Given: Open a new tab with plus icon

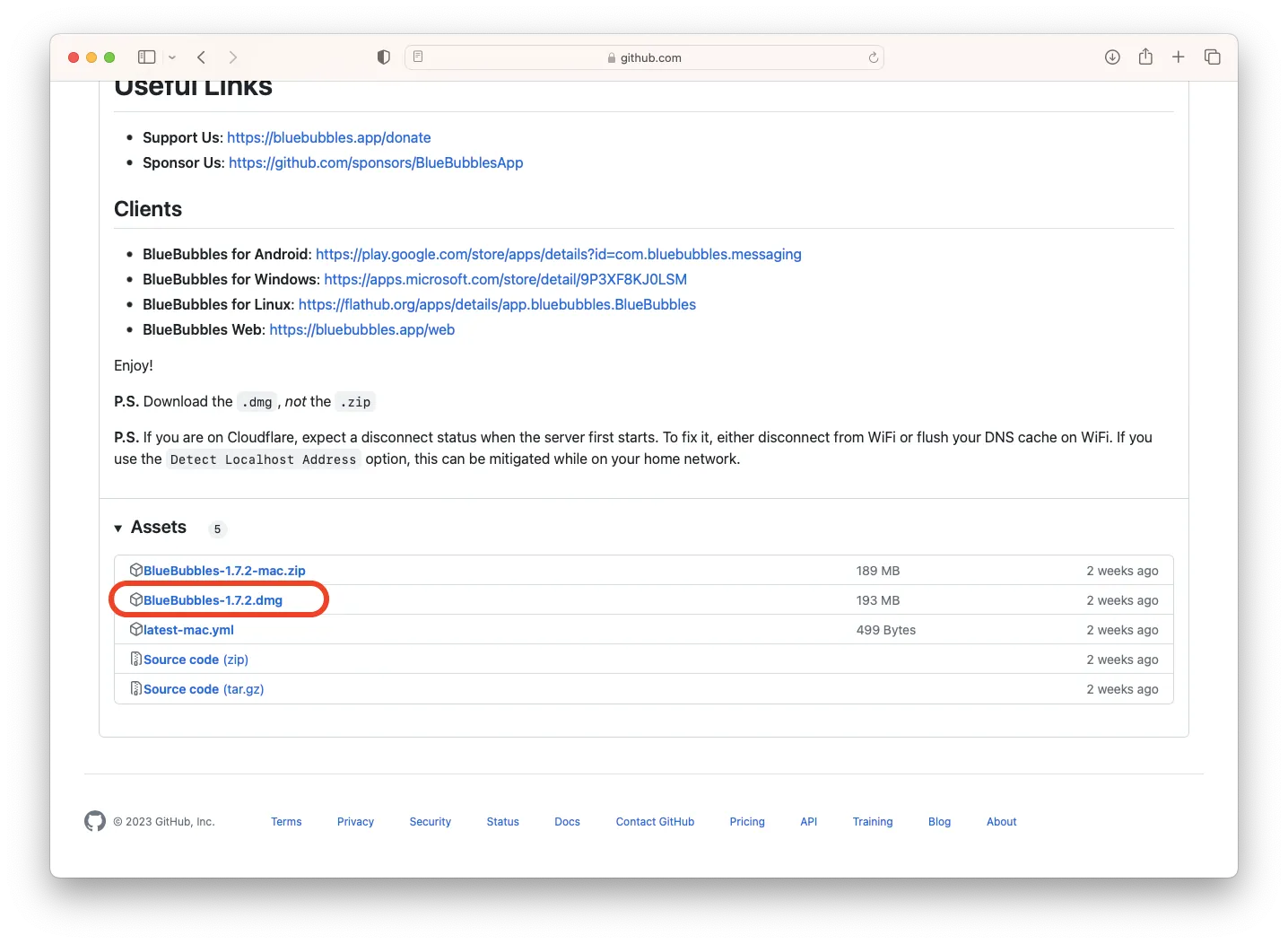Looking at the screenshot, I should (1179, 57).
